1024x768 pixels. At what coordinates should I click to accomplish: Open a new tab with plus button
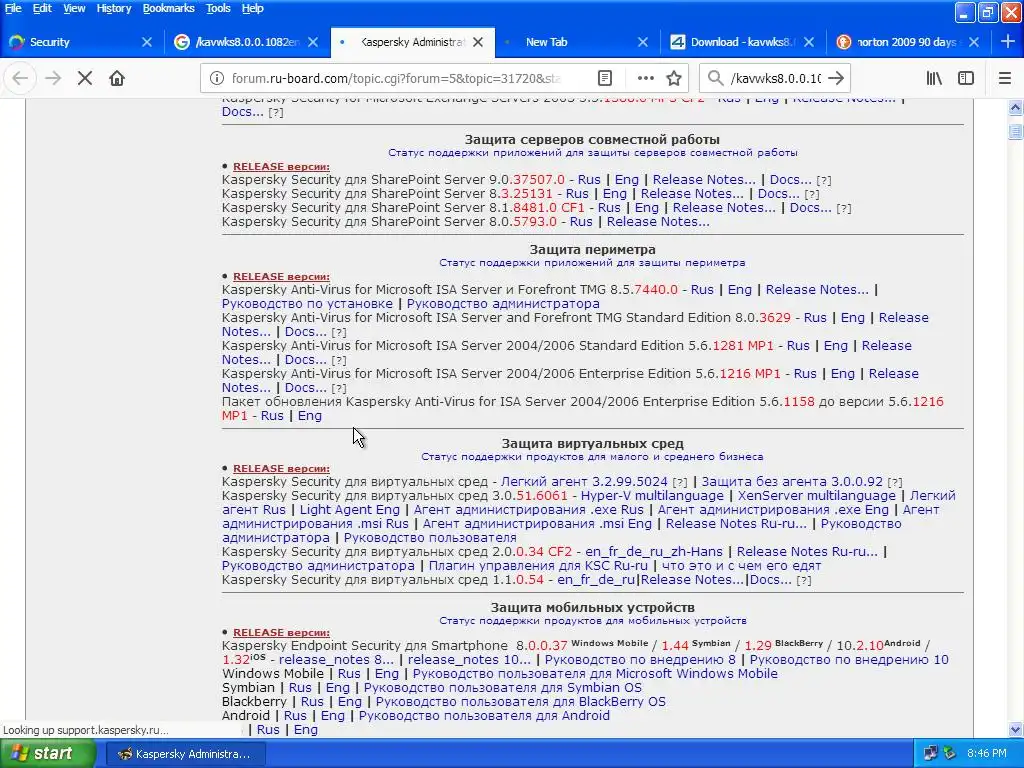coord(1008,42)
